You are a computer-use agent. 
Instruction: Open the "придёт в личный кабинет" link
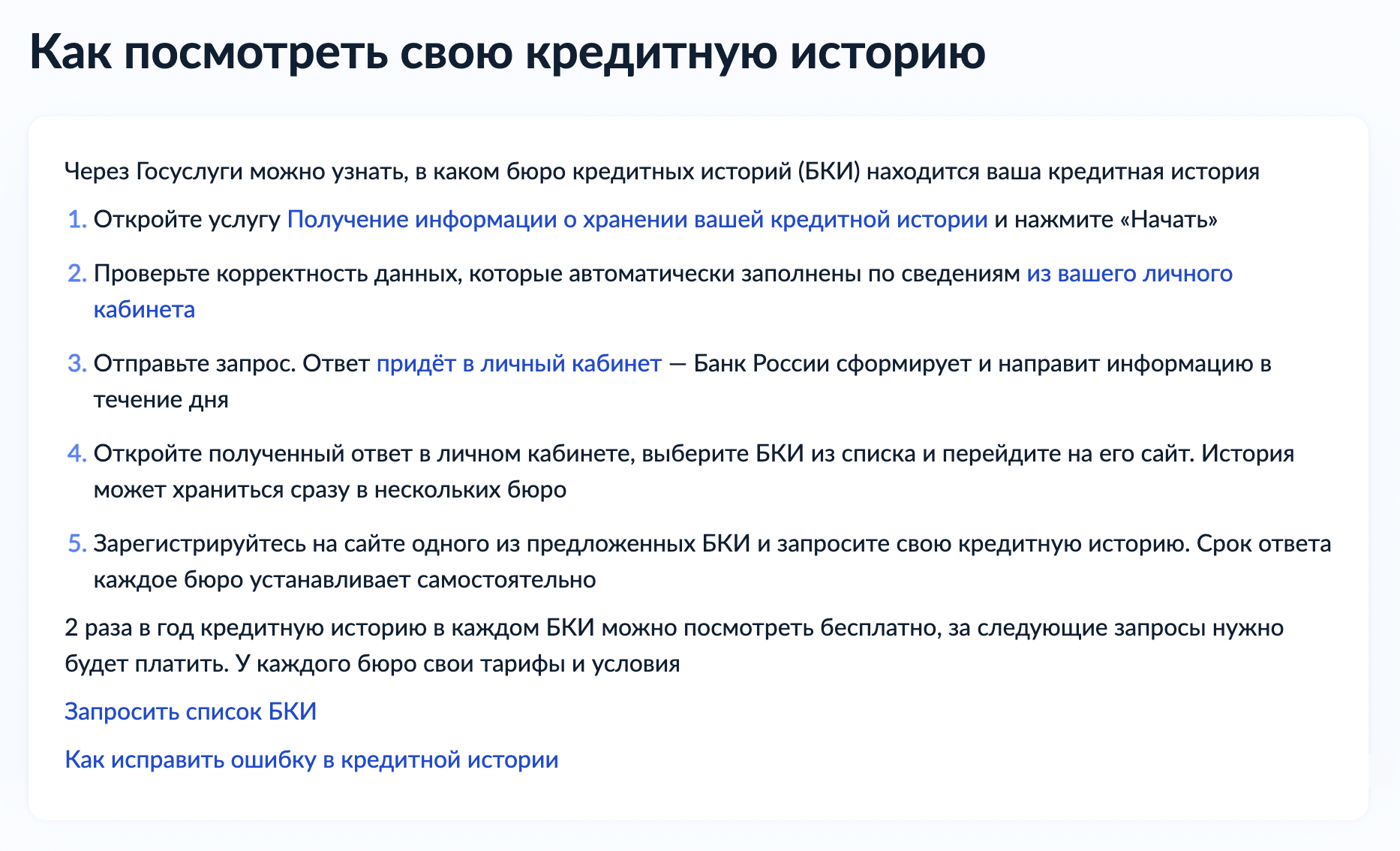[x=518, y=363]
